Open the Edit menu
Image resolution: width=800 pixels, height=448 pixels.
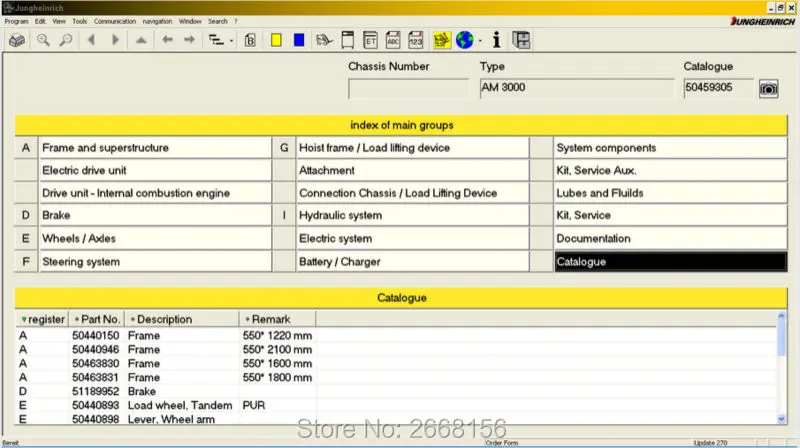point(40,21)
